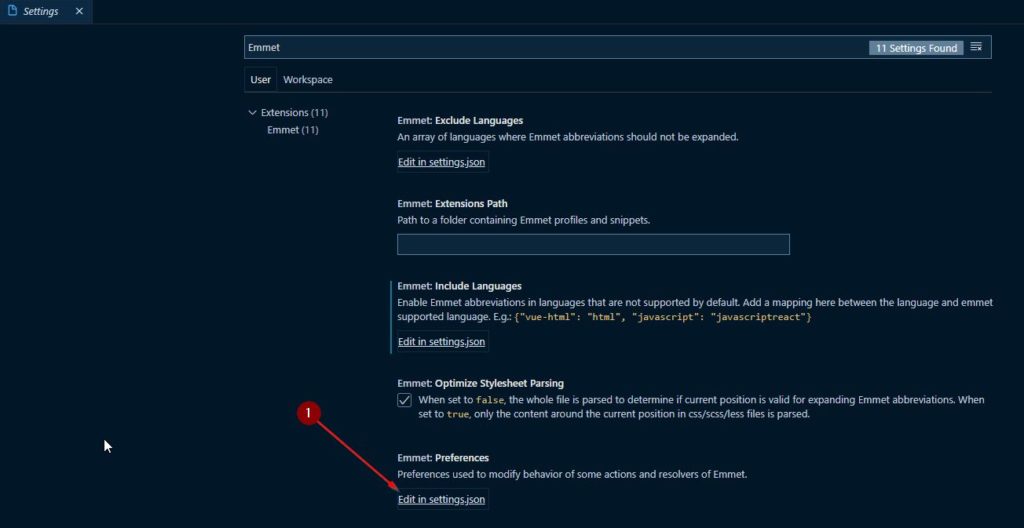This screenshot has height=528, width=1024.
Task: Click the Path to a folder description
Action: (524, 220)
